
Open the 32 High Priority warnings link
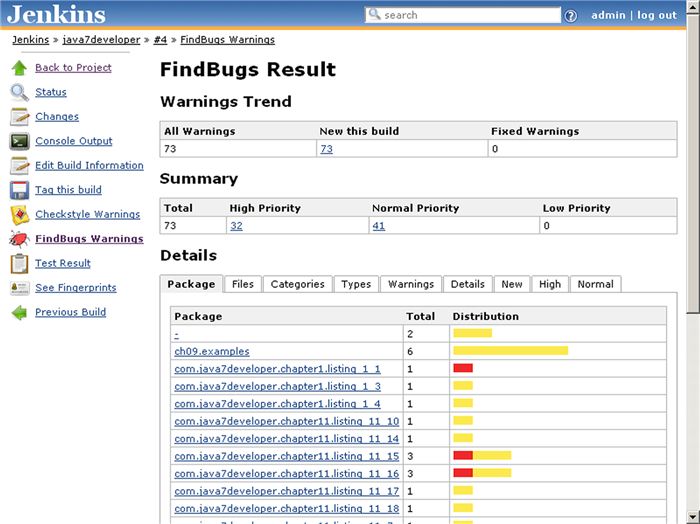[x=236, y=226]
